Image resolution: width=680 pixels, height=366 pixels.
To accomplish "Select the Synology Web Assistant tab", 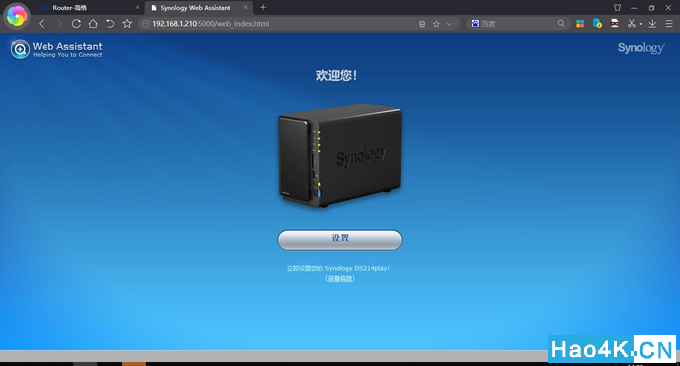I will coord(198,8).
